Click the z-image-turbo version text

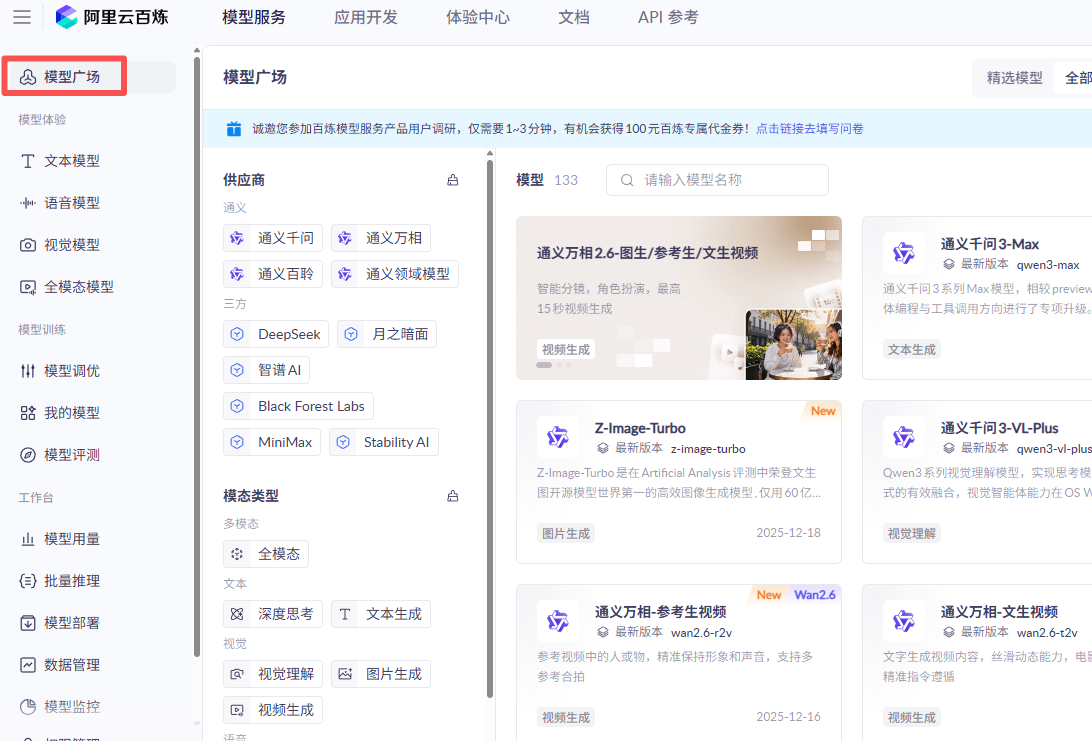(x=708, y=449)
